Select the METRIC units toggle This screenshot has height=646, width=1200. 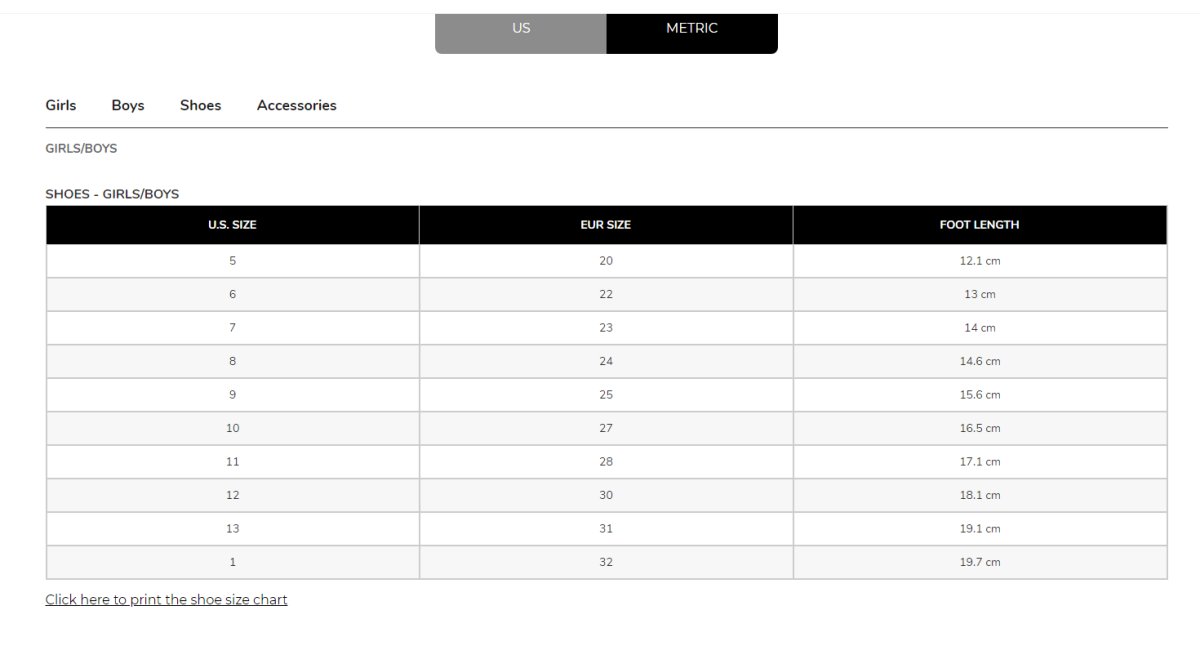pos(692,29)
